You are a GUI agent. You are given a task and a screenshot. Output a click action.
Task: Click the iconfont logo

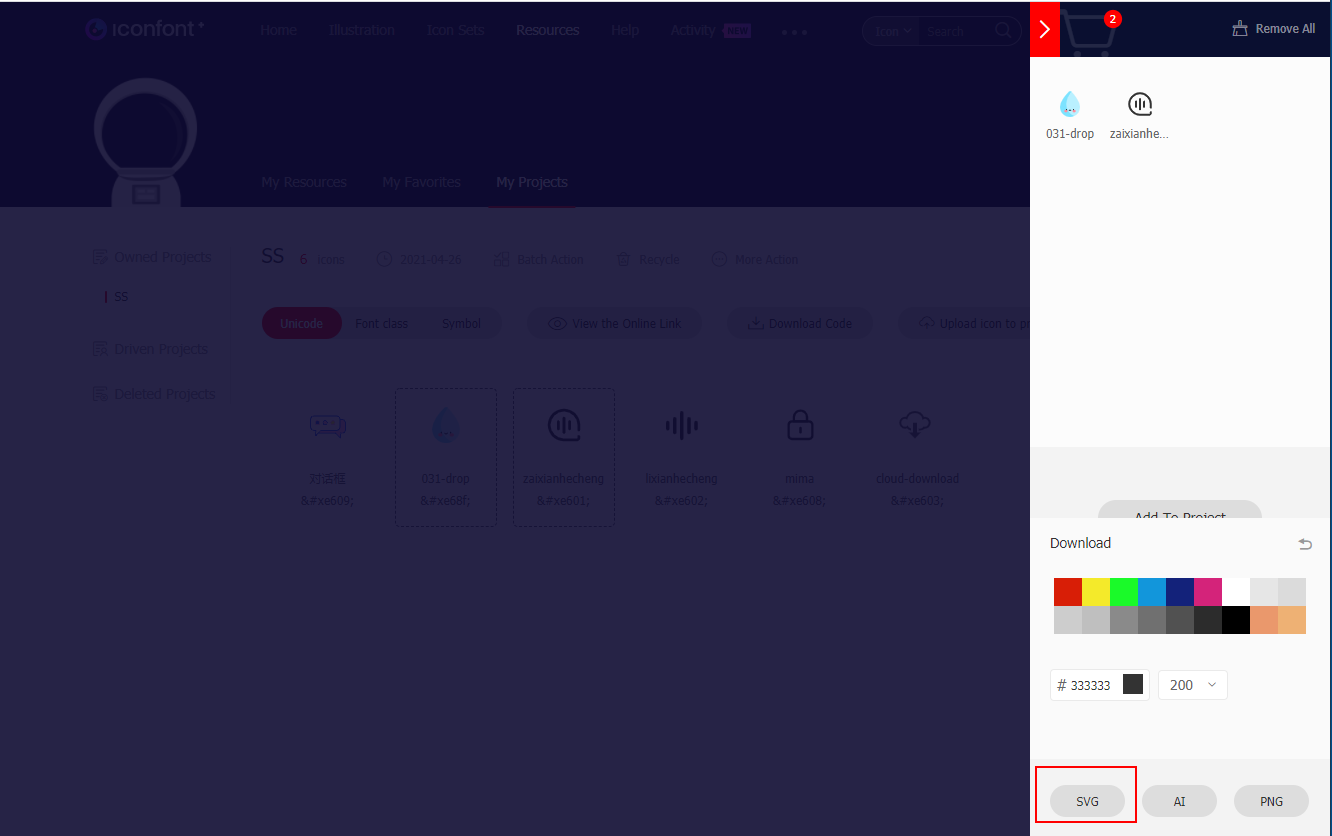click(x=144, y=29)
